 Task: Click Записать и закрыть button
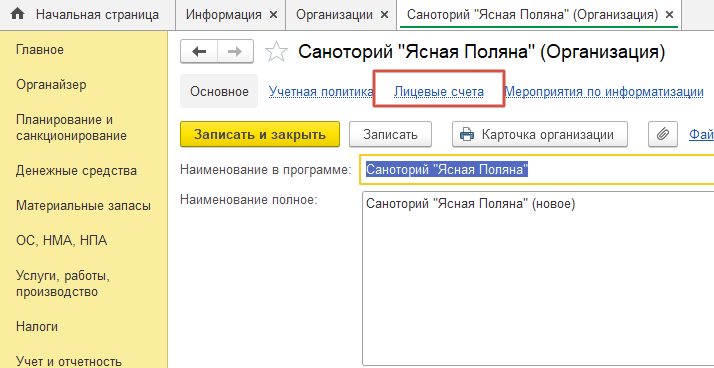point(260,134)
